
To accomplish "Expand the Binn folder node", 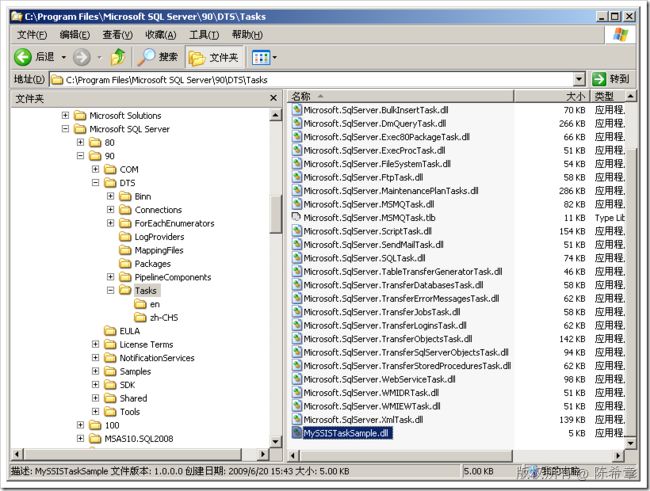I will click(110, 196).
